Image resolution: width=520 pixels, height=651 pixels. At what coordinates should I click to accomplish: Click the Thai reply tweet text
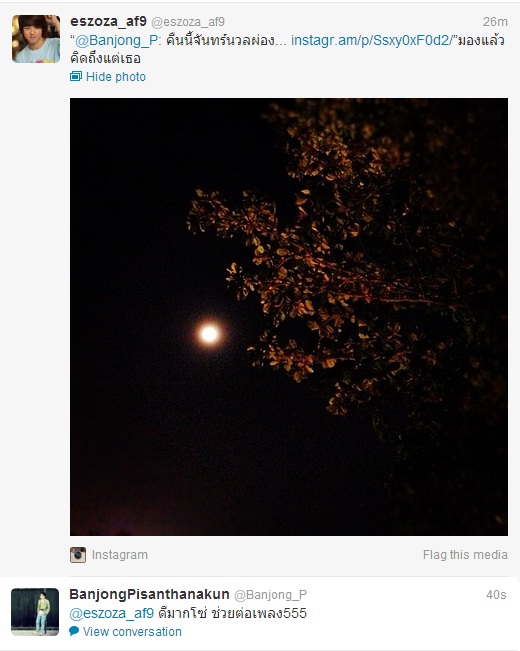click(x=233, y=613)
